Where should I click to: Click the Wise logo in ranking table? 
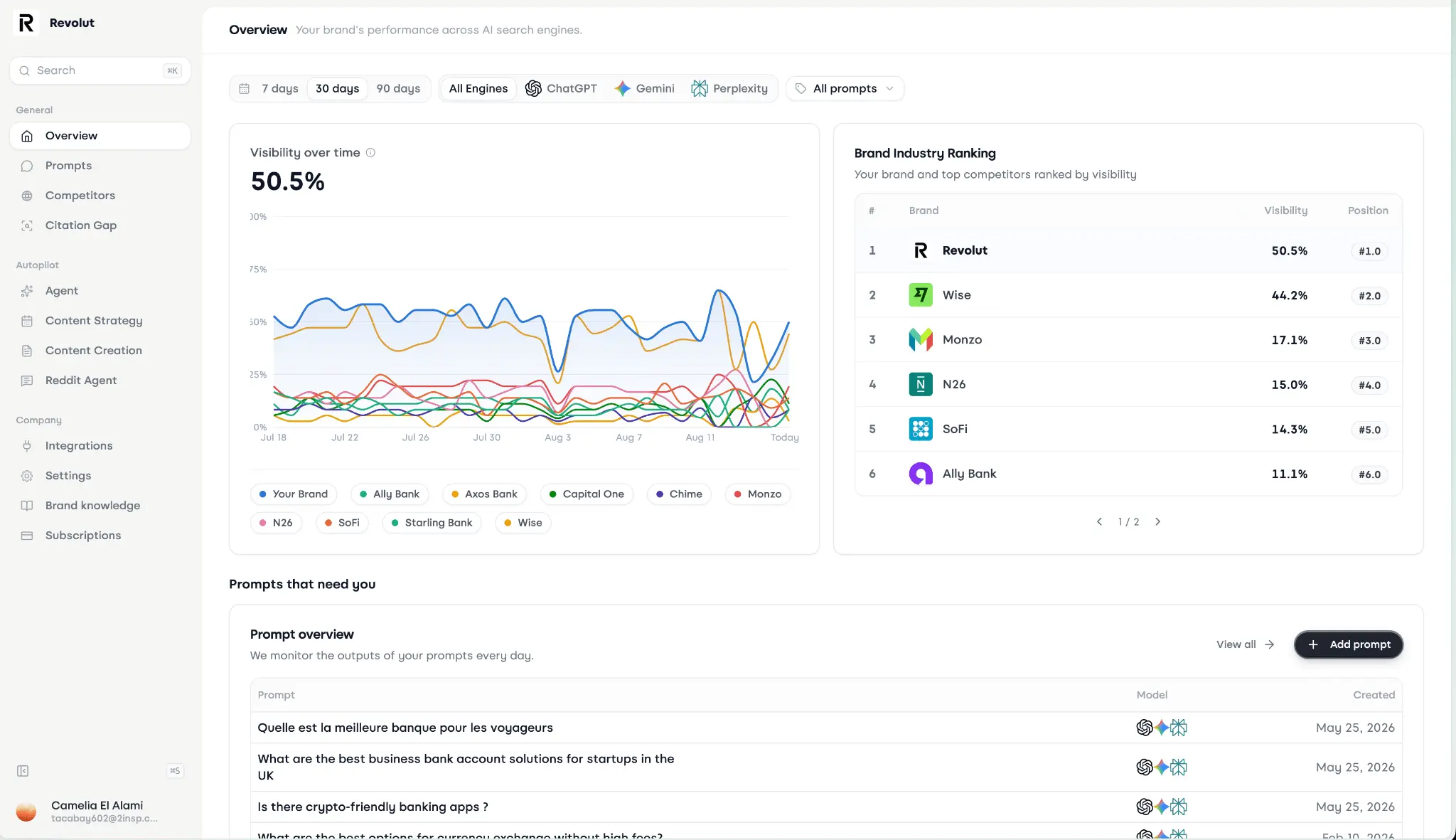click(921, 295)
